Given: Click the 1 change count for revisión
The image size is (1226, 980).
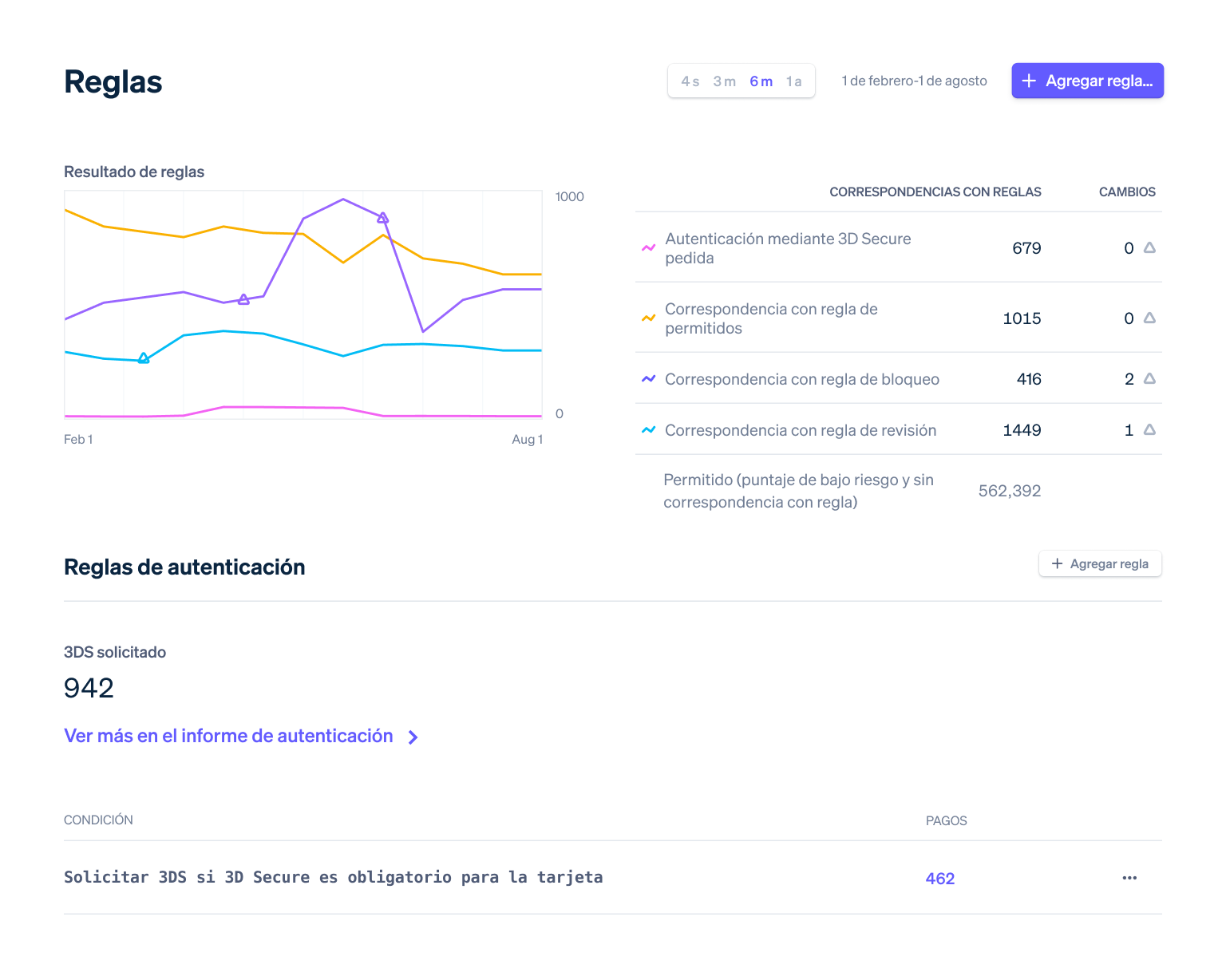Looking at the screenshot, I should coord(1129,430).
